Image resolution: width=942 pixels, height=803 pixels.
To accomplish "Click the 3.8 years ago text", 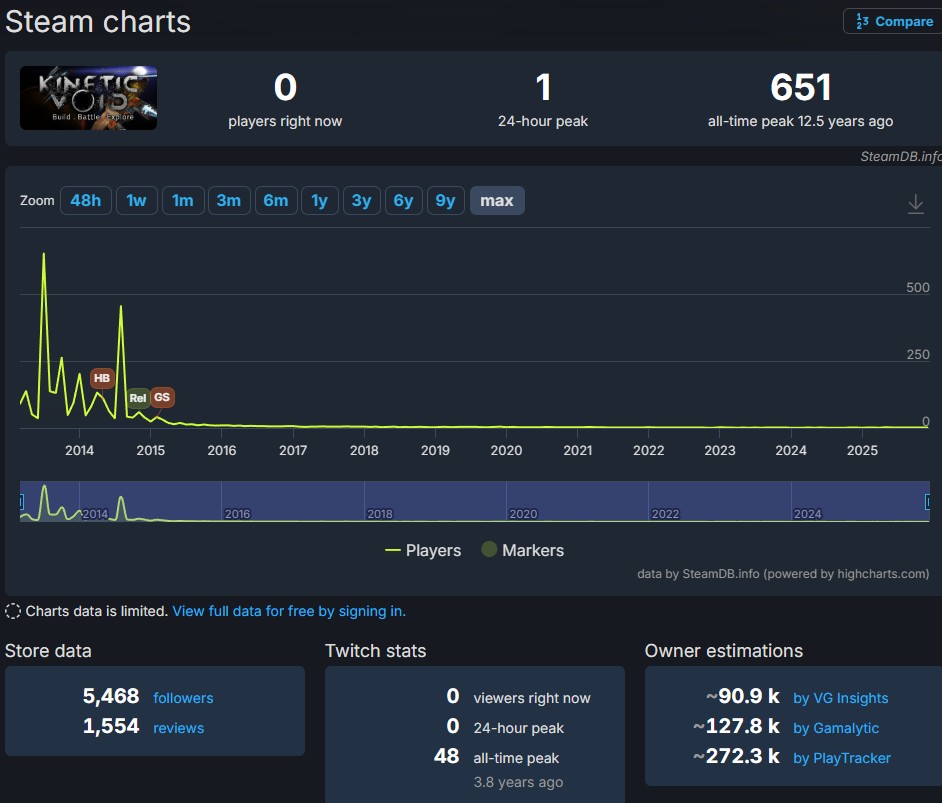I will click(x=518, y=782).
